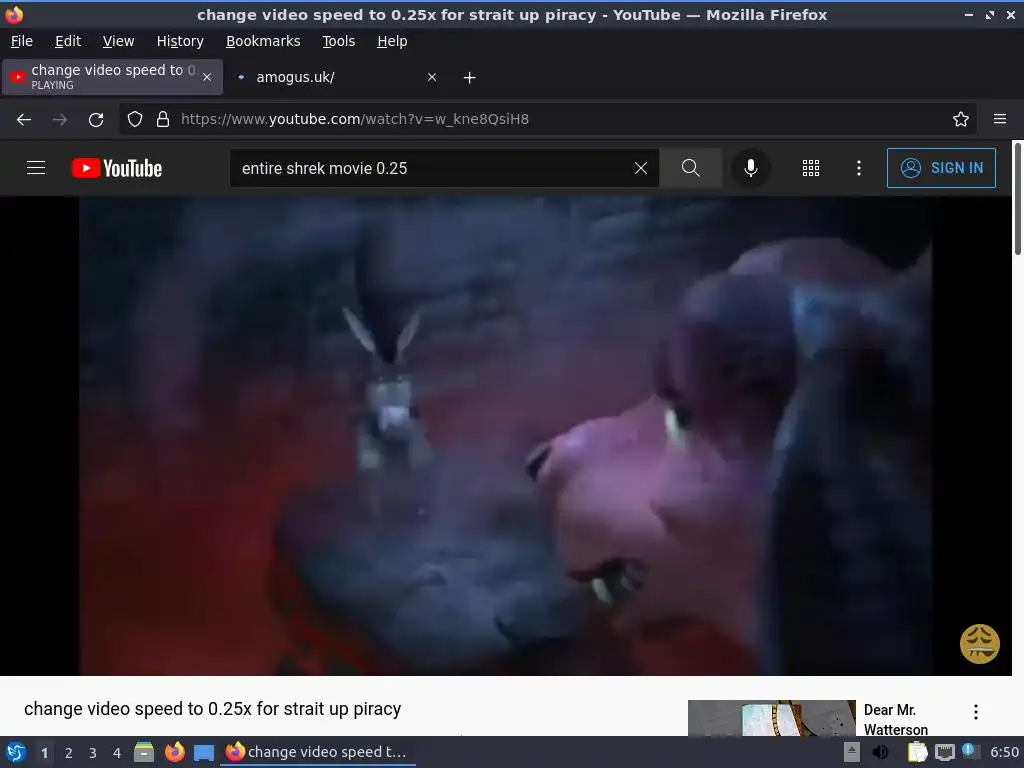Click the show desktop taskbar icon
This screenshot has width=1024, height=768.
click(x=204, y=753)
